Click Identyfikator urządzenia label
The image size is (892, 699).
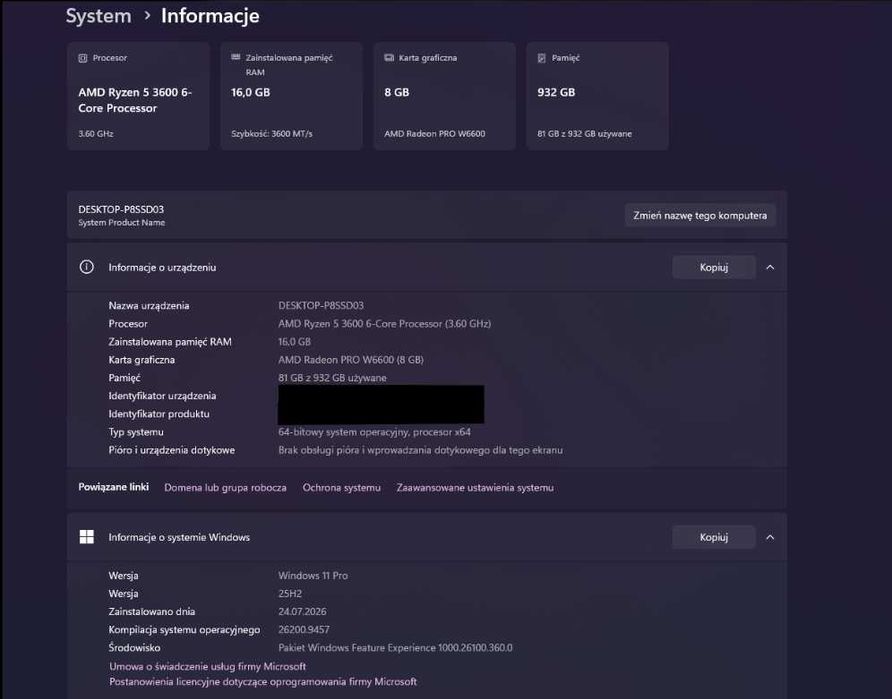162,396
